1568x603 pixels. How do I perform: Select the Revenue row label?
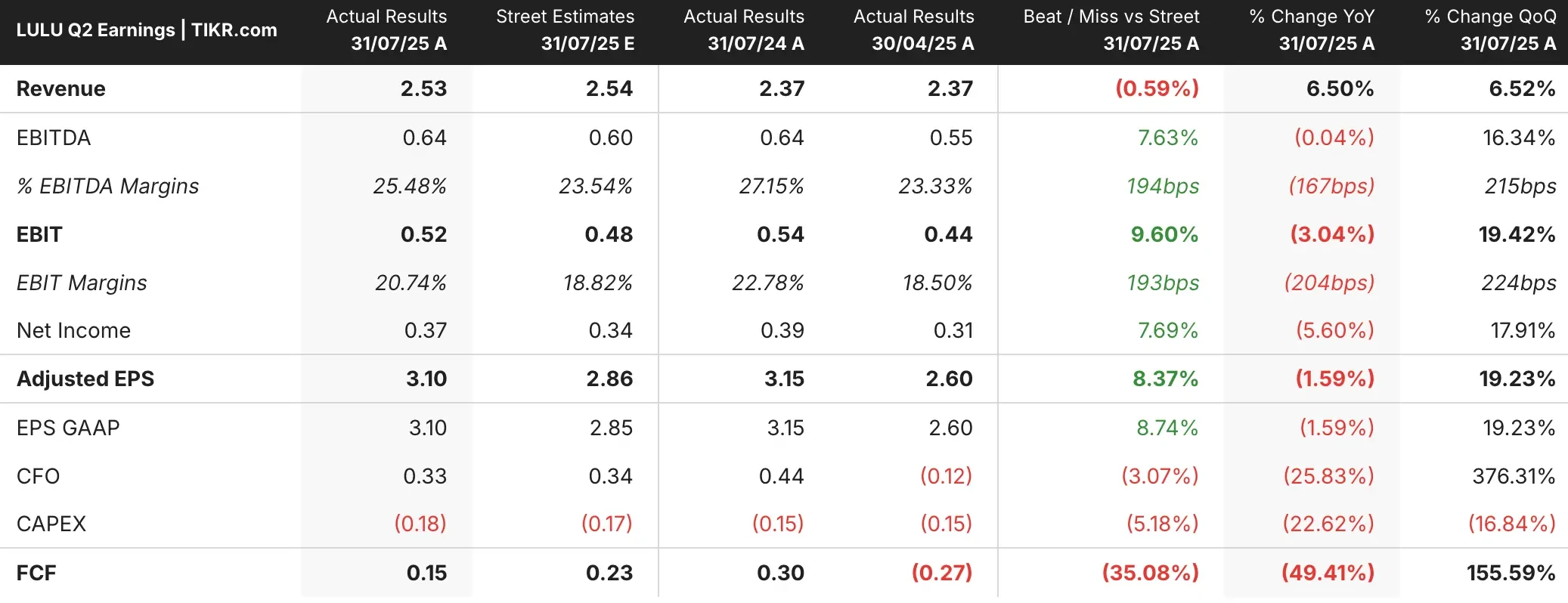(x=61, y=89)
